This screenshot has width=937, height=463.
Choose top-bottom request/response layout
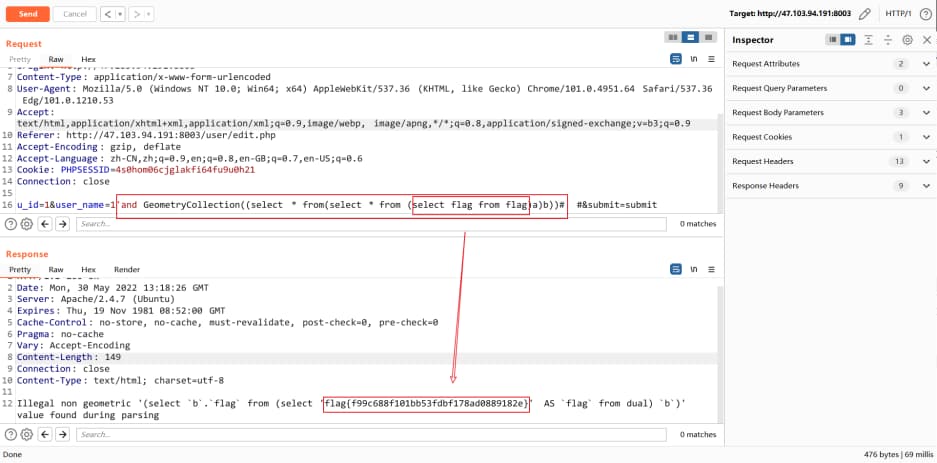(x=690, y=37)
